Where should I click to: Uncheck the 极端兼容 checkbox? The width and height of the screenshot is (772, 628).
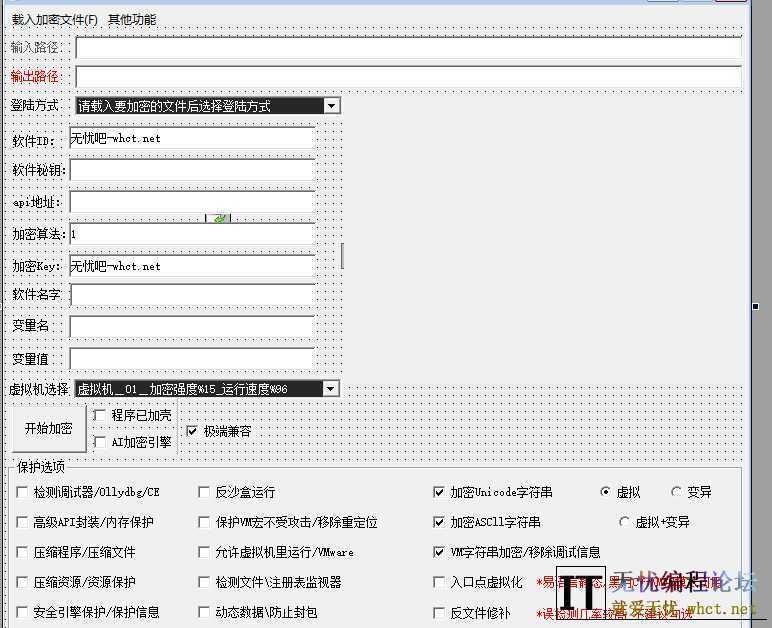pyautogui.click(x=192, y=431)
